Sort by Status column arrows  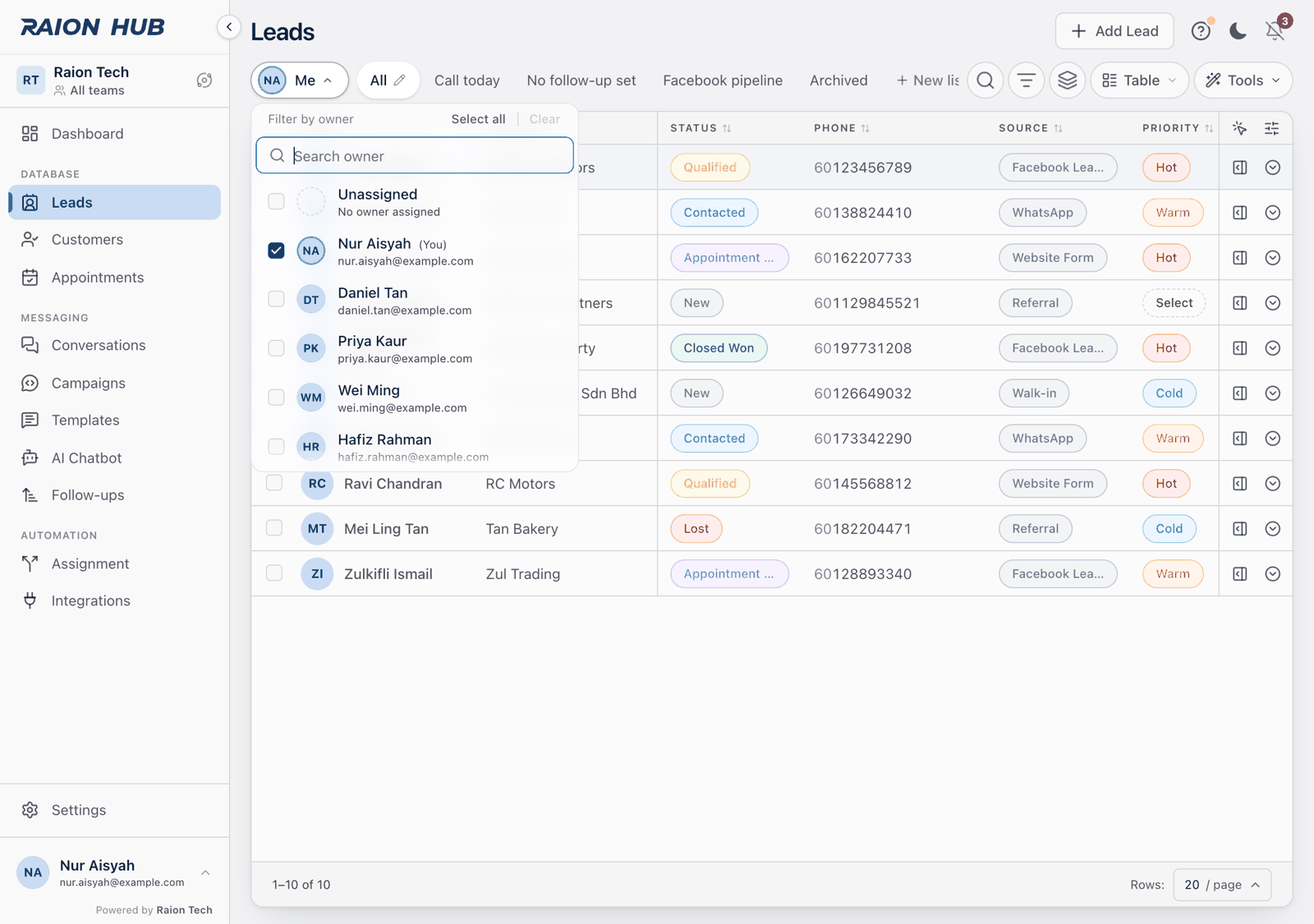coord(727,128)
